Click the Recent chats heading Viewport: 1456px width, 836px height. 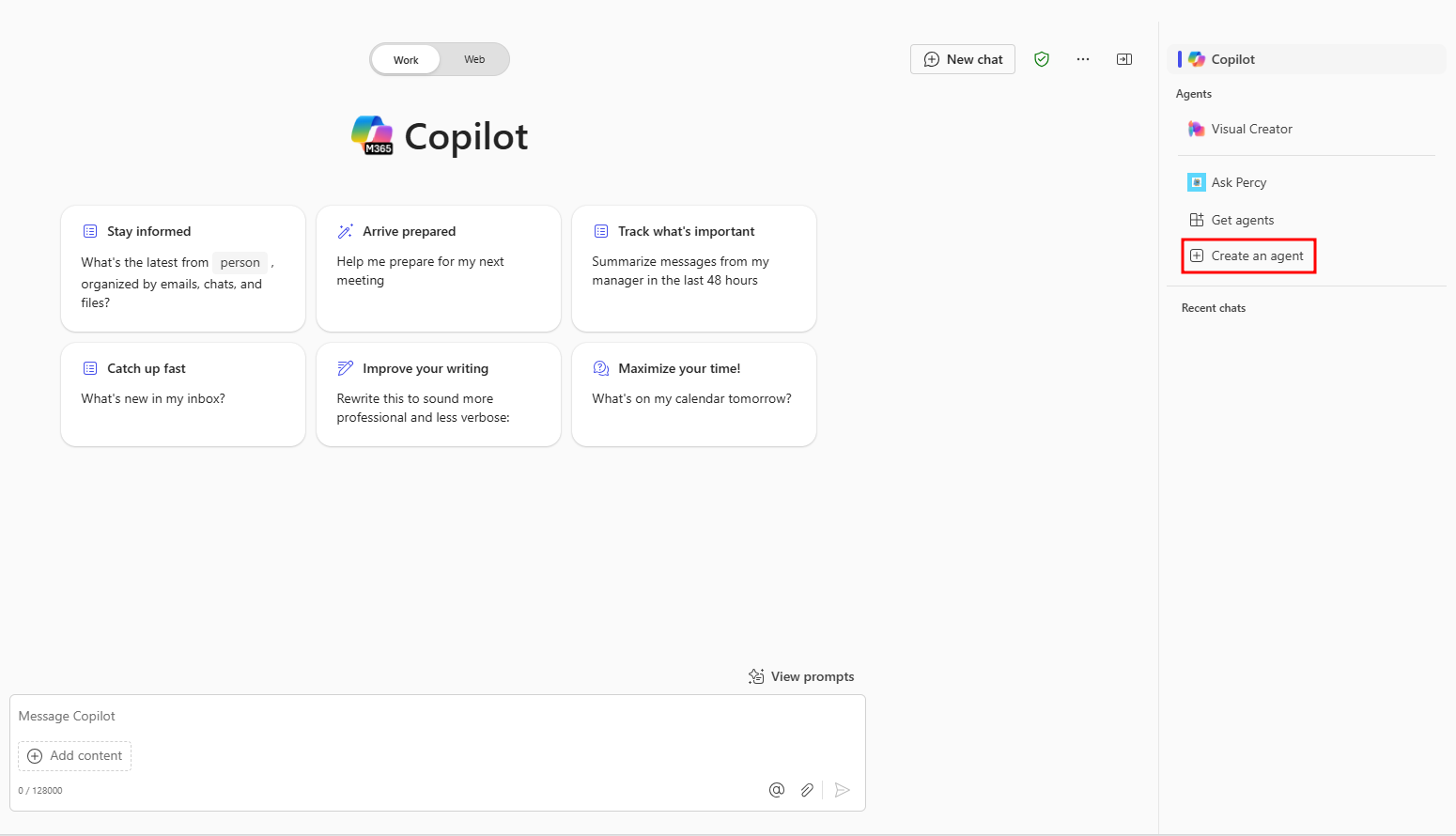click(1214, 308)
